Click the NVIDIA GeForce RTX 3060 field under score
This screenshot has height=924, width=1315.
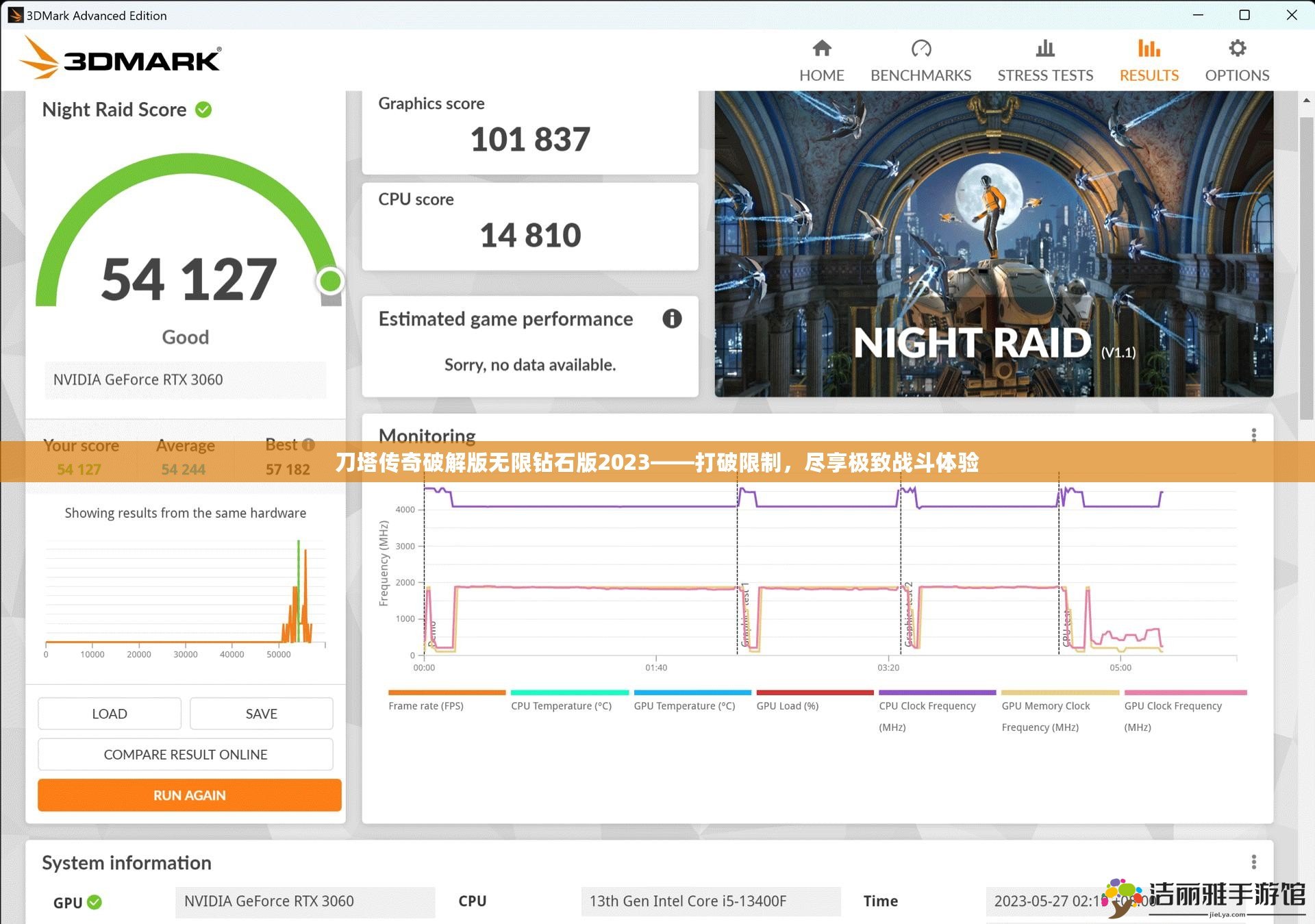186,379
